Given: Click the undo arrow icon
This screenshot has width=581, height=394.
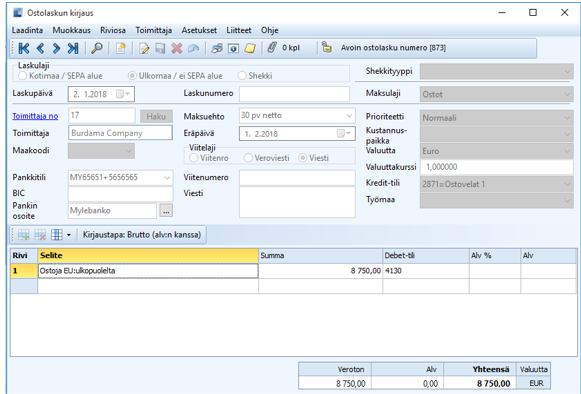Looking at the screenshot, I should pyautogui.click(x=193, y=48).
